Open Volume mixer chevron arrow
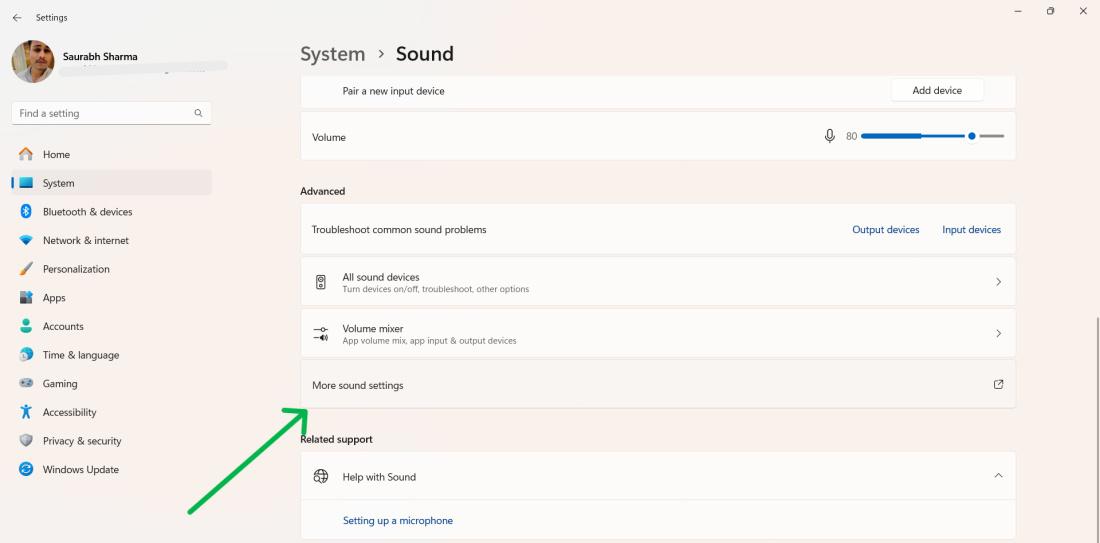Screen dimensions: 1100x543 [x=998, y=334]
